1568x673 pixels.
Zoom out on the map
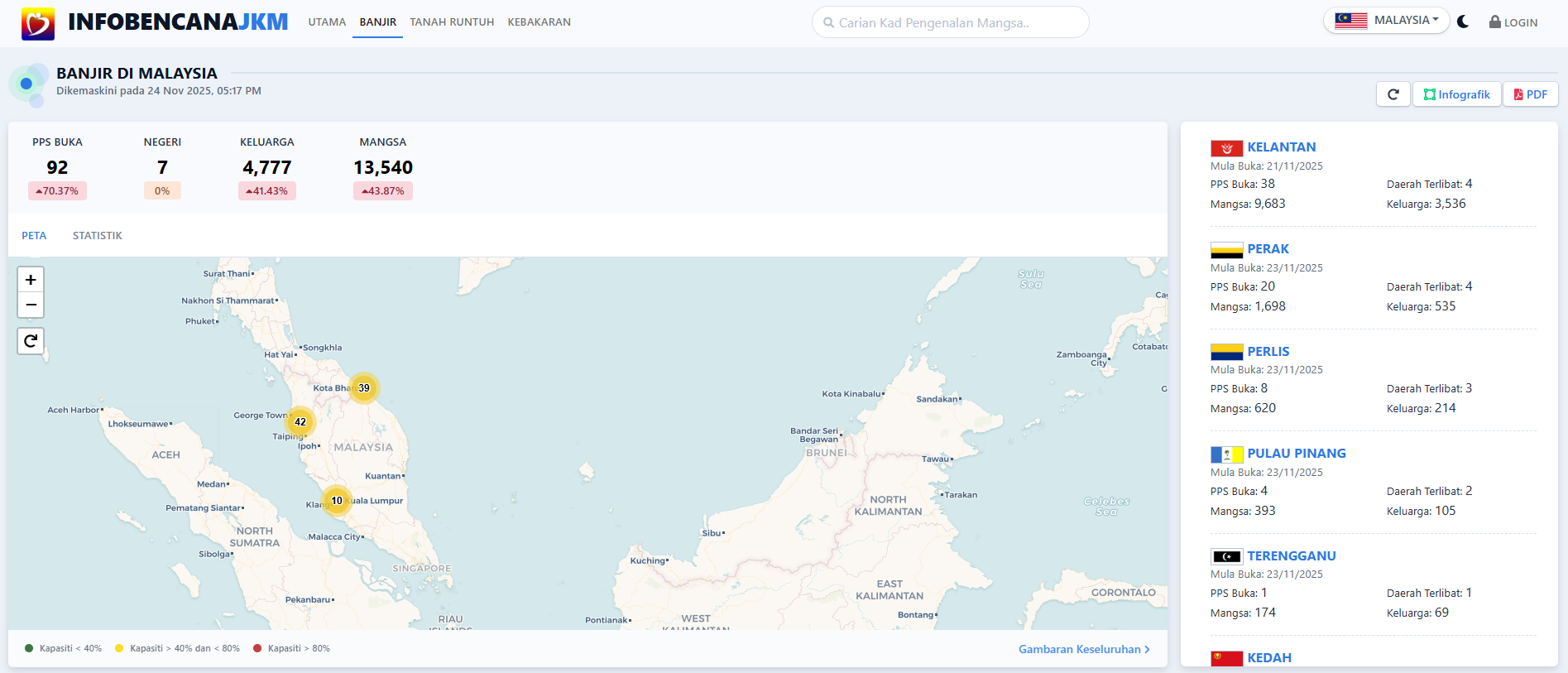[31, 305]
